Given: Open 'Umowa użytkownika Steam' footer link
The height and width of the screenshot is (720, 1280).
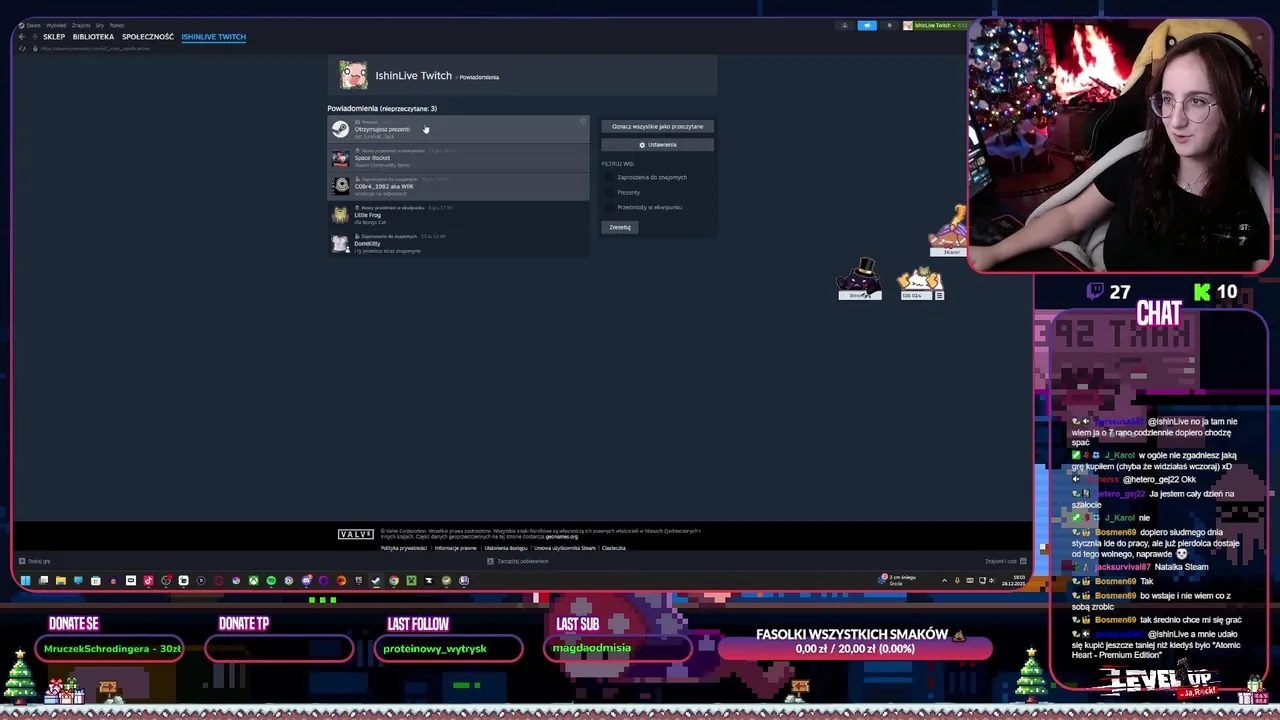Looking at the screenshot, I should [565, 548].
